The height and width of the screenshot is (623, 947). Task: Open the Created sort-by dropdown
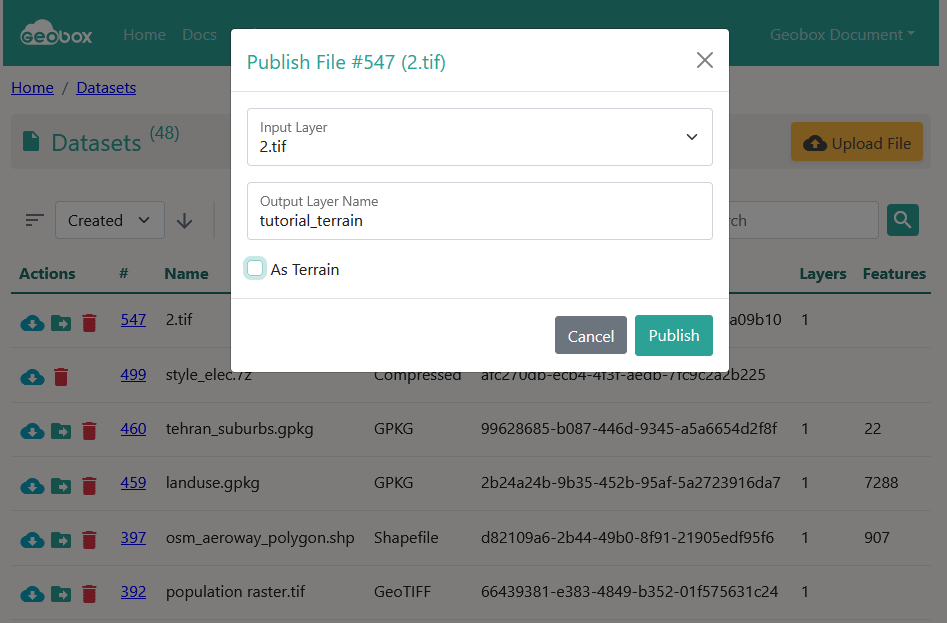[109, 221]
